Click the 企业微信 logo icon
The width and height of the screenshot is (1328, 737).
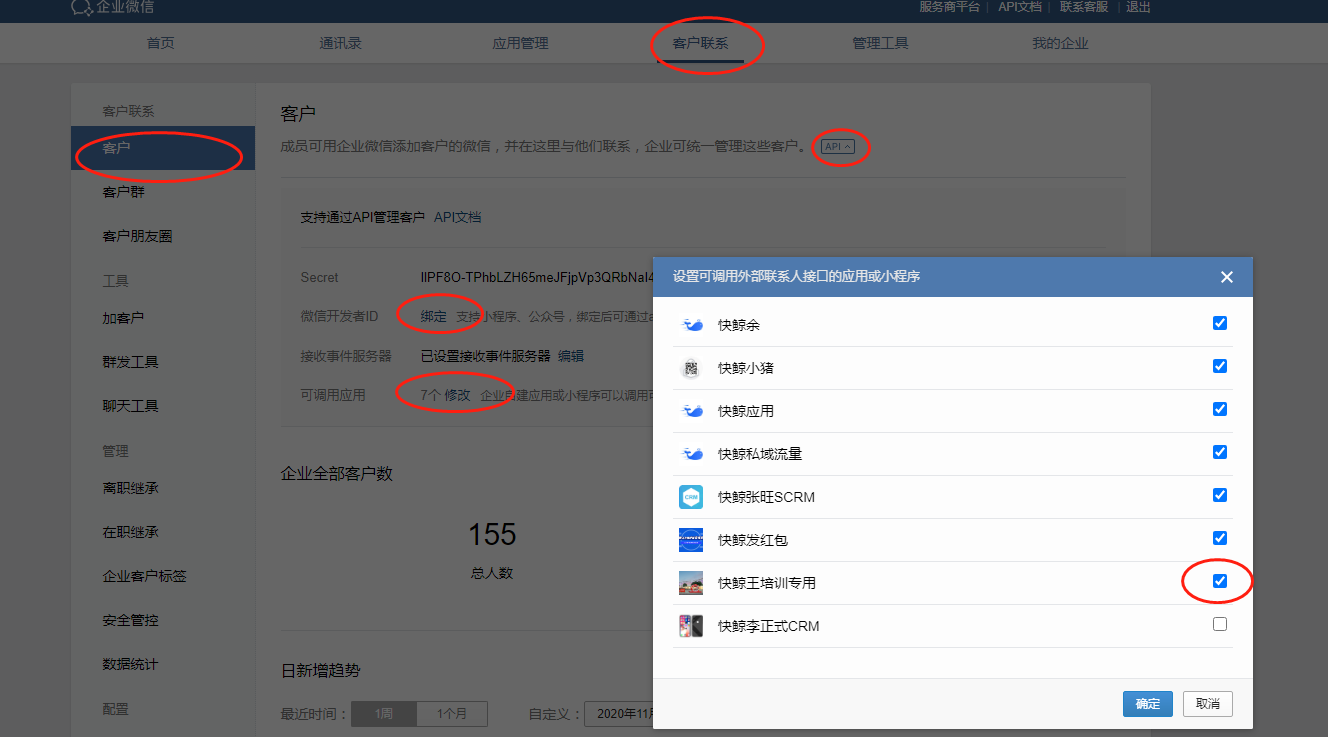click(82, 7)
